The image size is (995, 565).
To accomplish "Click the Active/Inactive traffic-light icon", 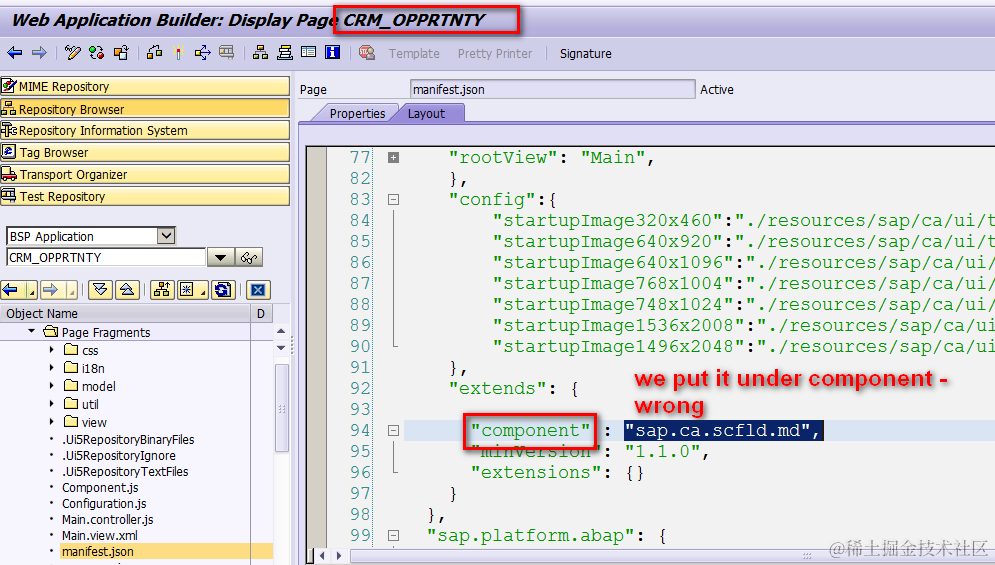I will click(96, 53).
